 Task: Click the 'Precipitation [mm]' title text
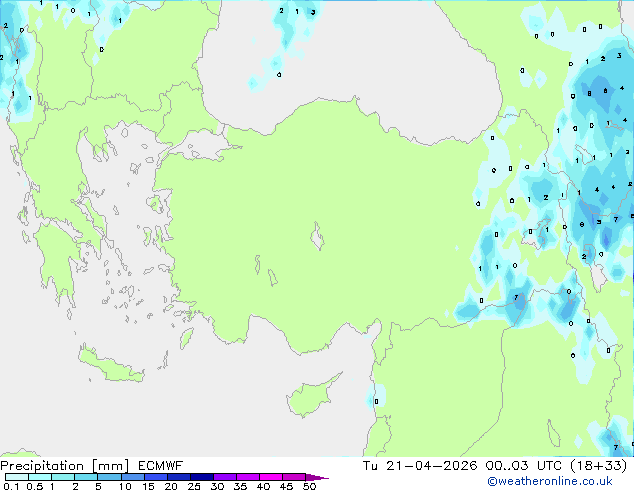coord(64,466)
